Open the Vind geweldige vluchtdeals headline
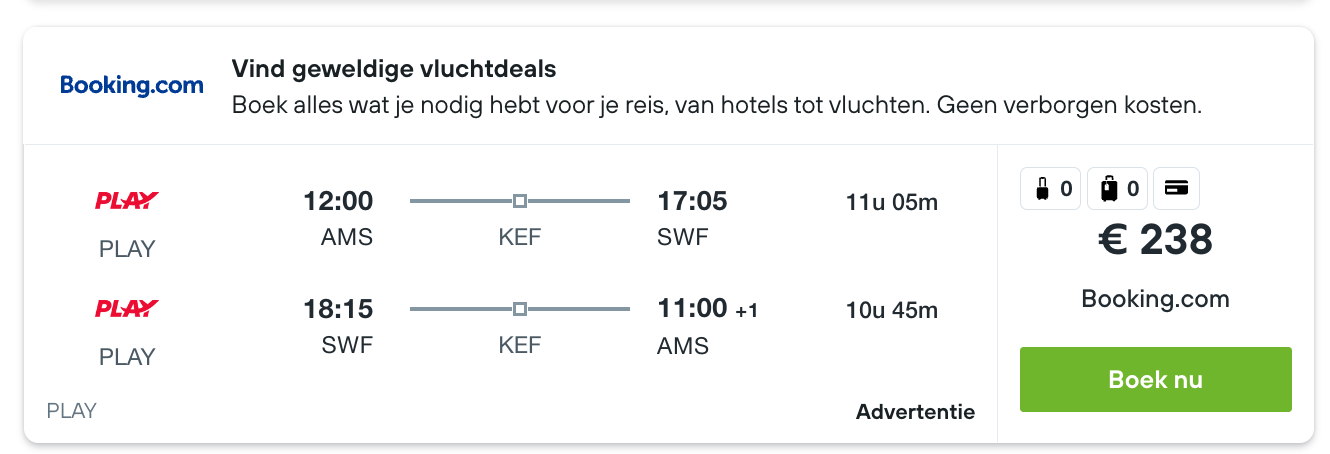1330x454 pixels. pyautogui.click(x=394, y=69)
